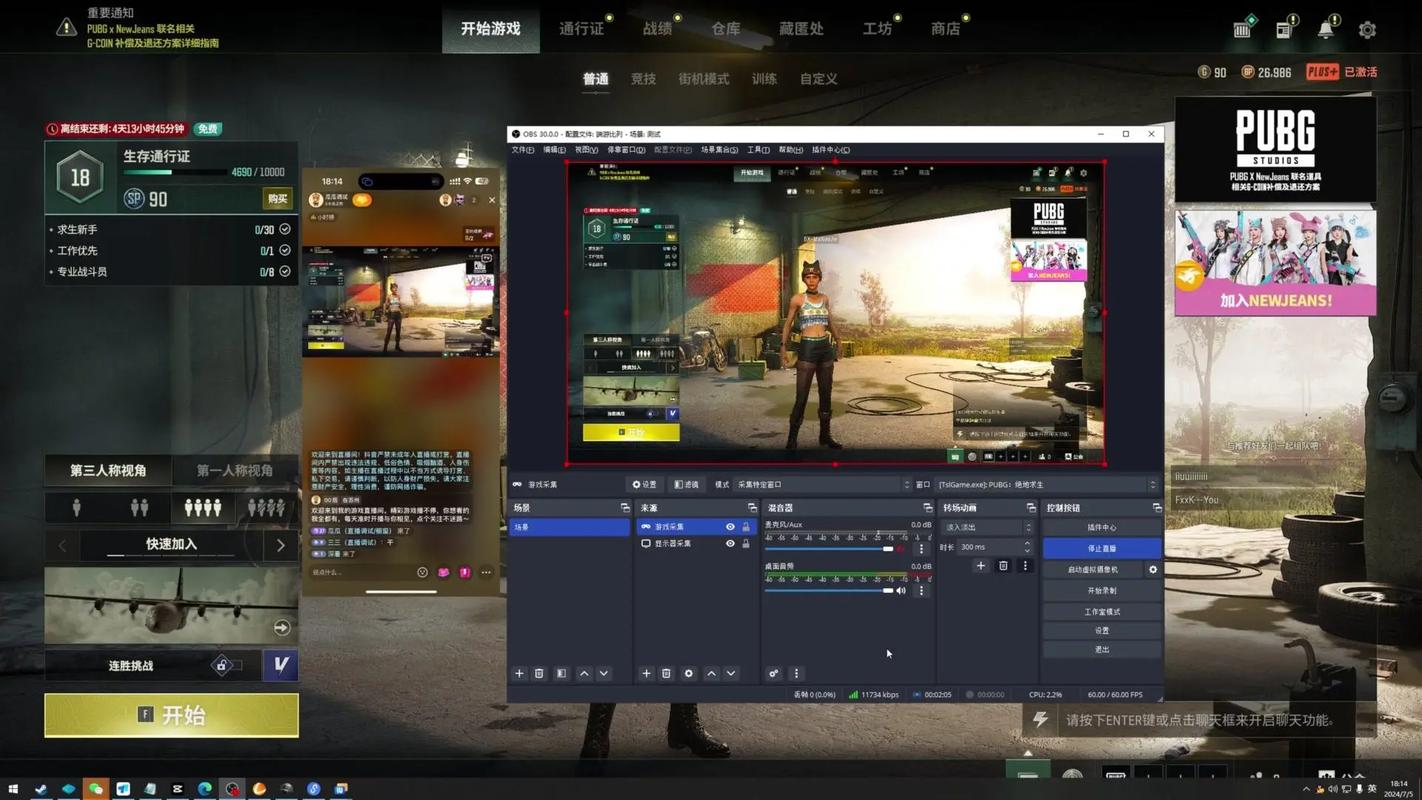Move selected source up with arrow icon

(x=711, y=674)
